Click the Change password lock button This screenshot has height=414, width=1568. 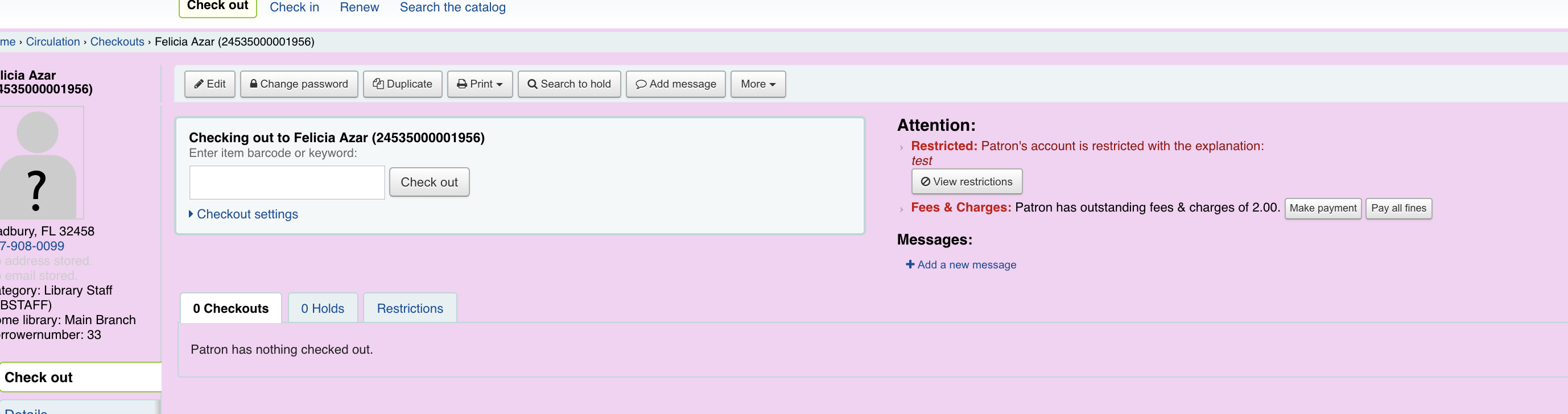pos(299,84)
